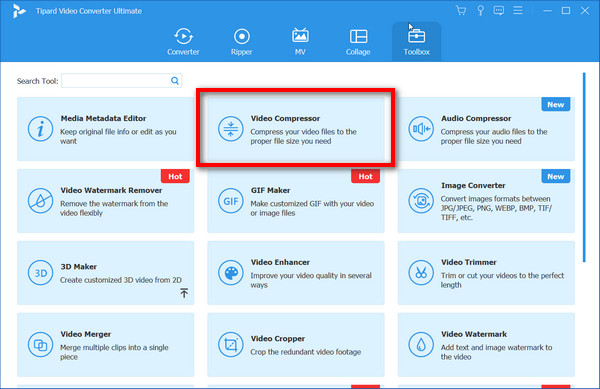Switch to the Converter tab

[x=183, y=41]
